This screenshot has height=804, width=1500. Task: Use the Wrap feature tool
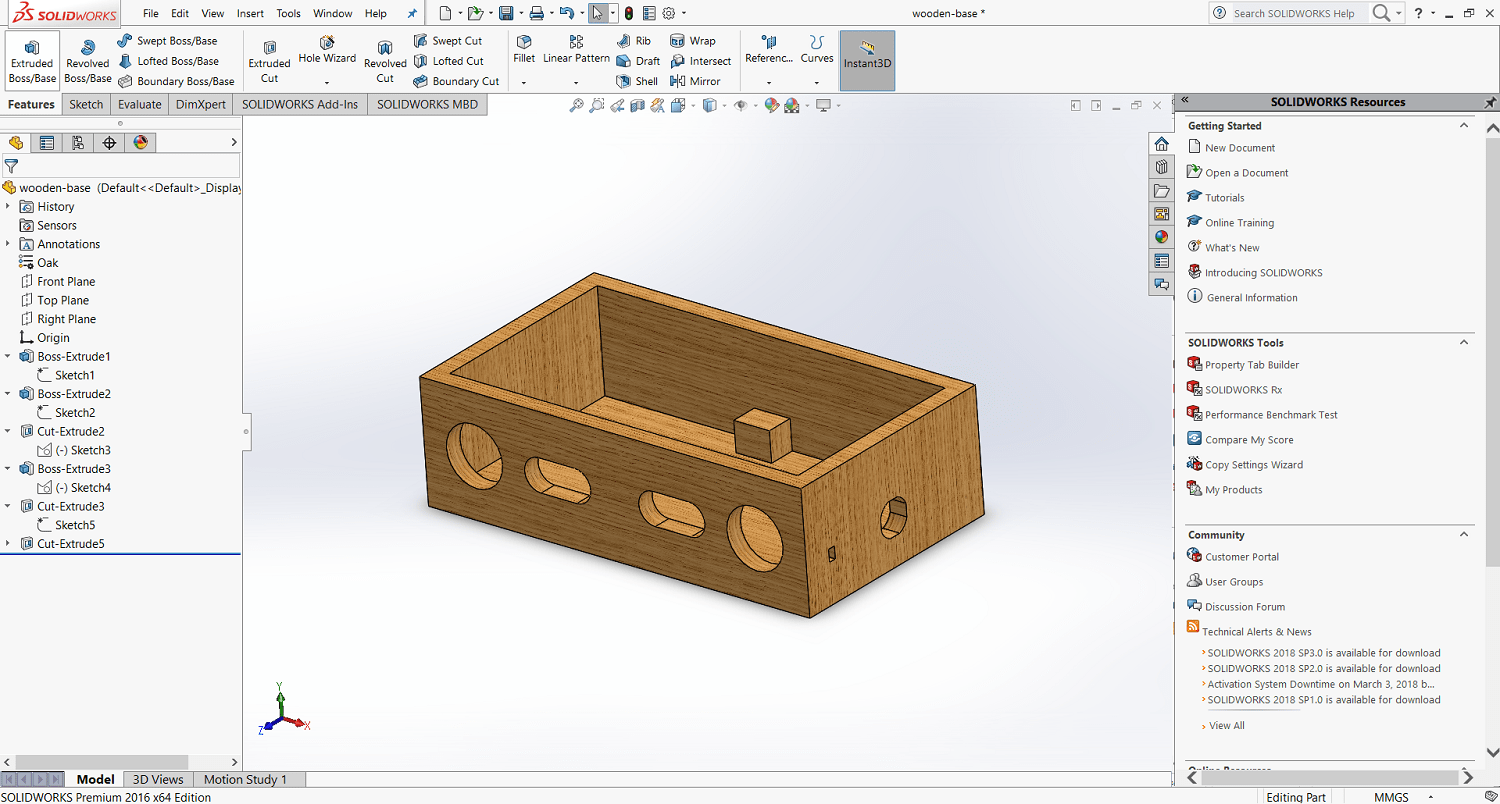[693, 41]
